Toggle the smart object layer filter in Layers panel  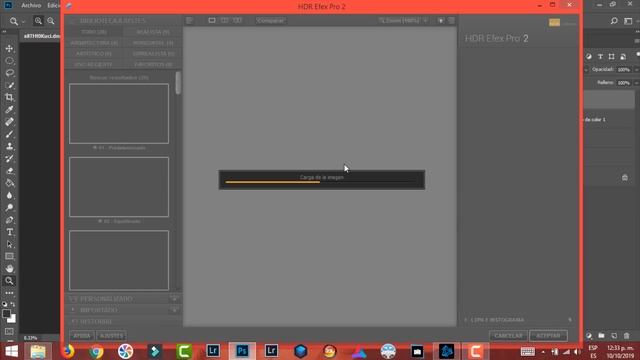pos(623,57)
